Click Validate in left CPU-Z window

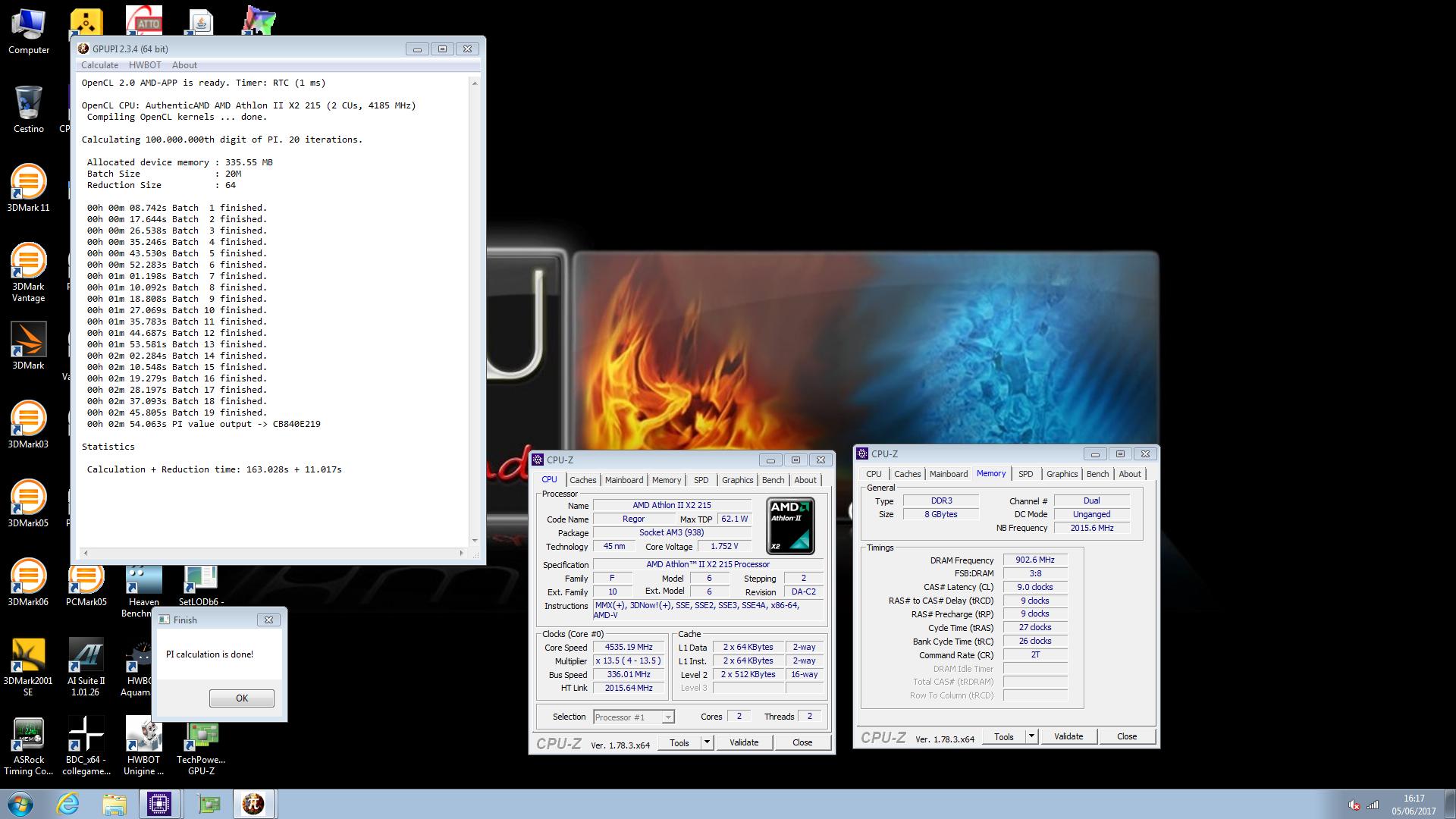click(744, 742)
